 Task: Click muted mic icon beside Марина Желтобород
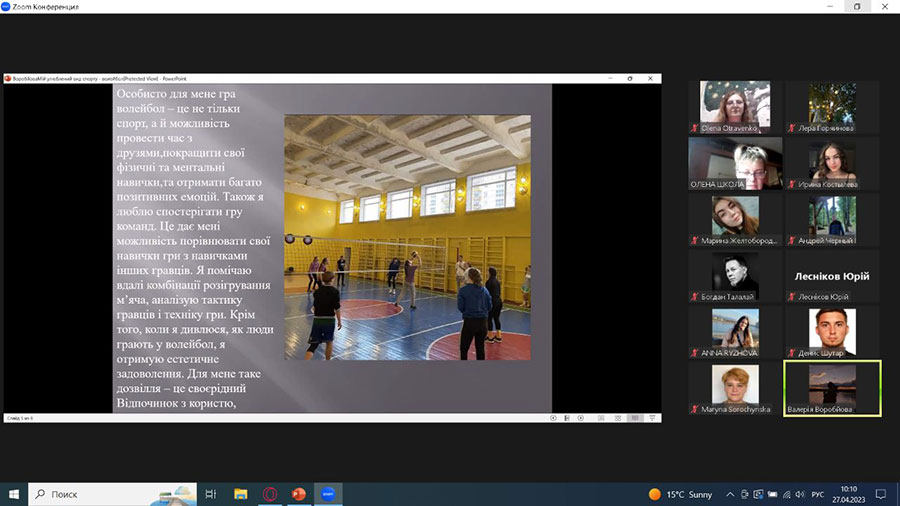[x=695, y=241]
